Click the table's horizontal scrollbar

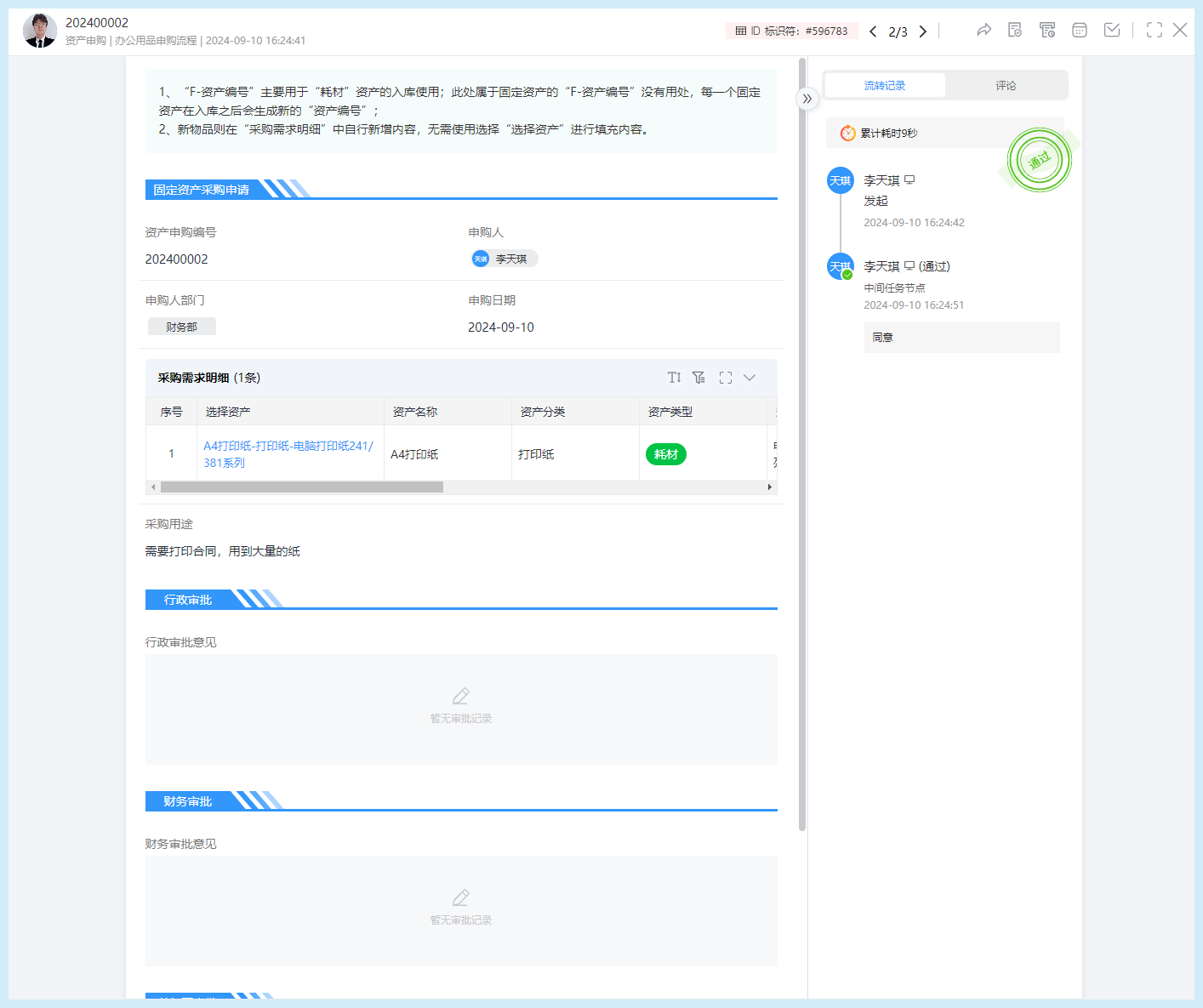[302, 487]
